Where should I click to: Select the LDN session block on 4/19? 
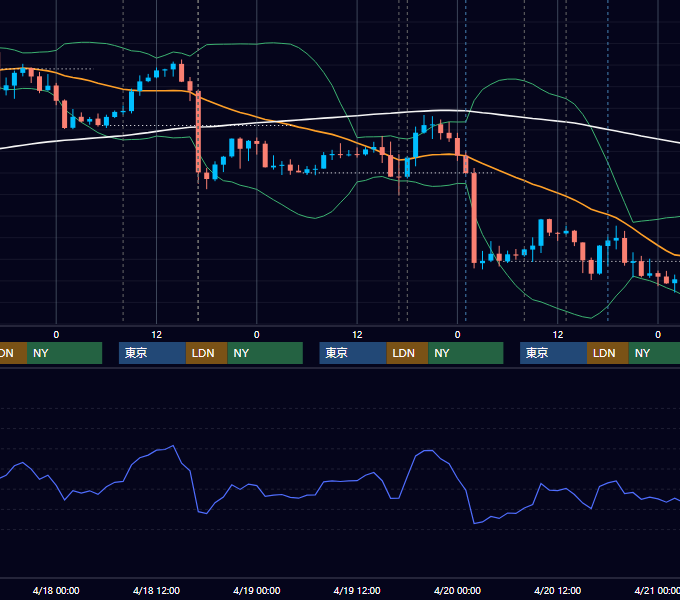tap(407, 353)
